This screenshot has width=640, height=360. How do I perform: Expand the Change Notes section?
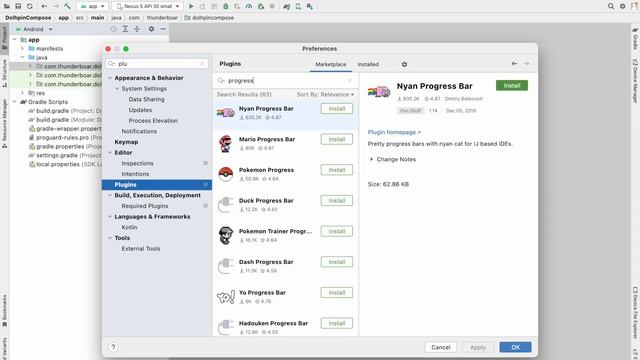pos(371,159)
